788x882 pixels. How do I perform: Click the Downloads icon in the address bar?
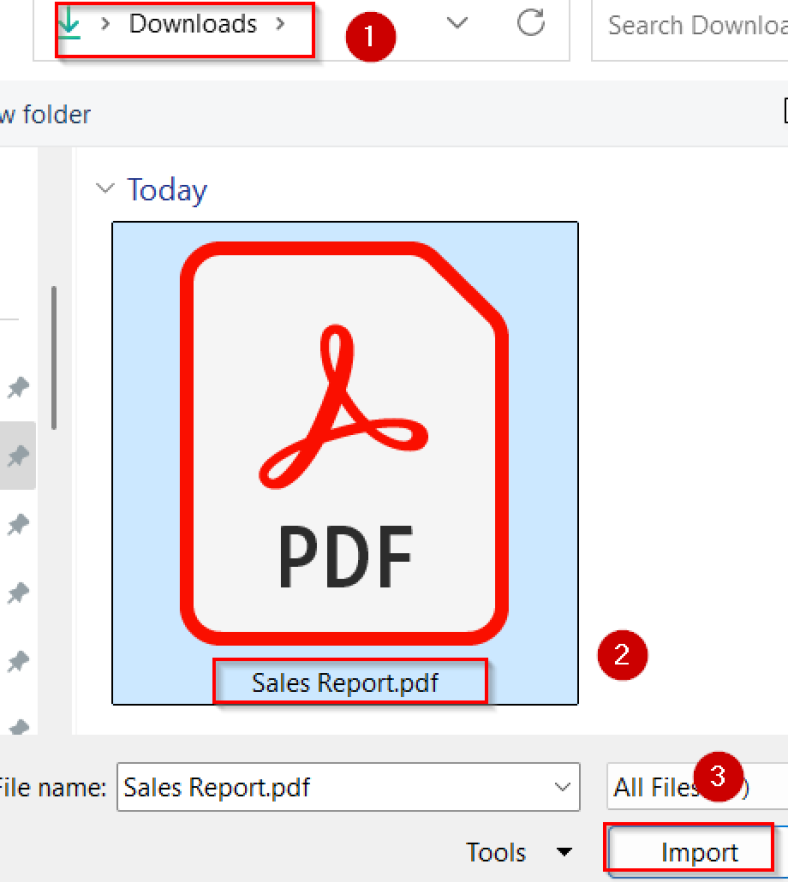(69, 22)
